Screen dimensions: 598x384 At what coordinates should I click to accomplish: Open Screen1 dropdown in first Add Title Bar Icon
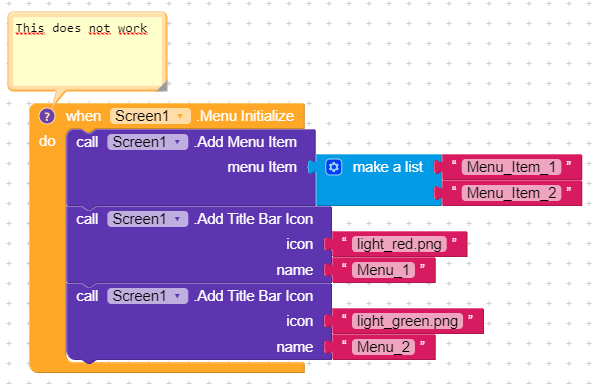[x=148, y=219]
